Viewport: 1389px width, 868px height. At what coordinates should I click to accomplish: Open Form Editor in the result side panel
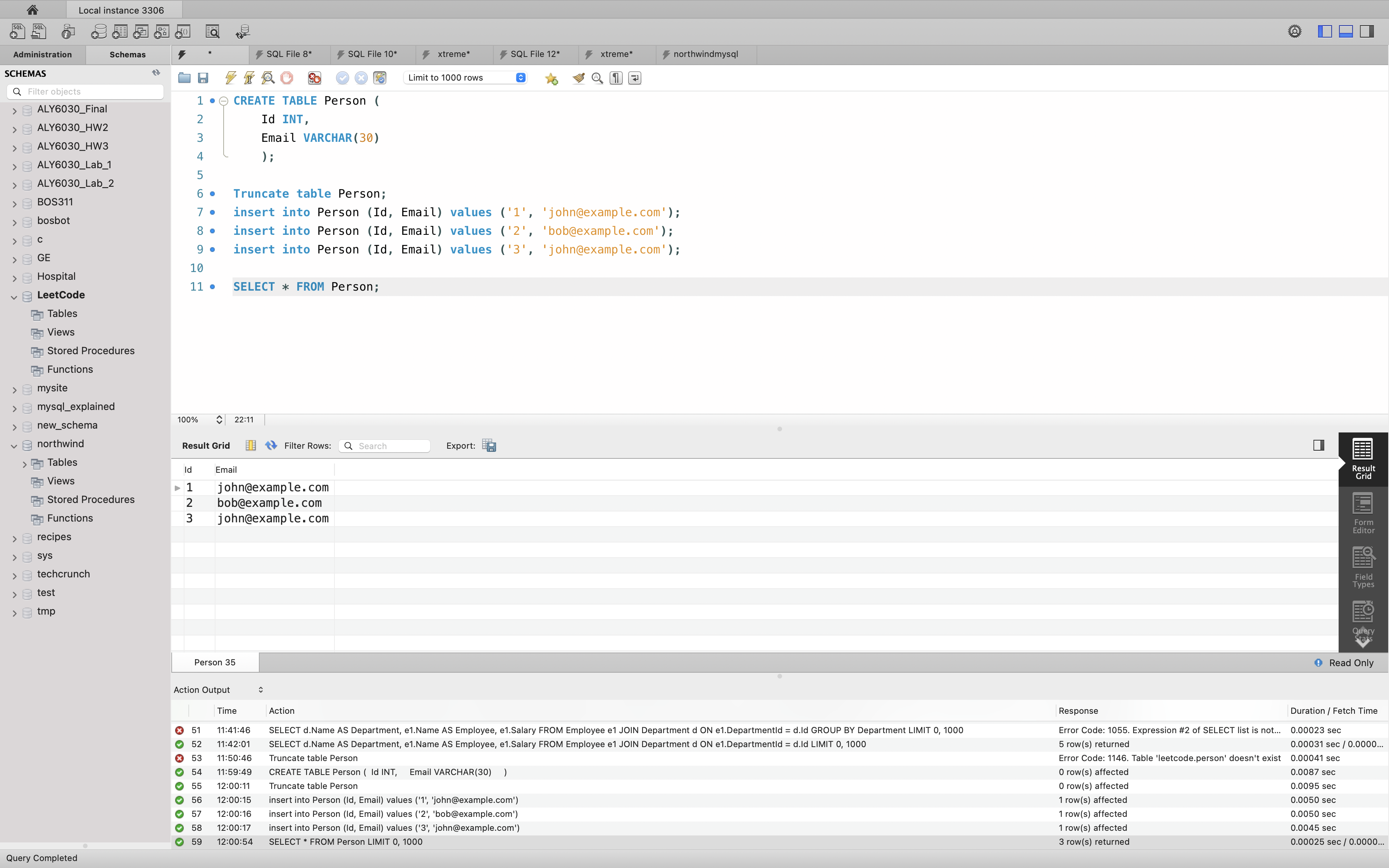pyautogui.click(x=1363, y=513)
